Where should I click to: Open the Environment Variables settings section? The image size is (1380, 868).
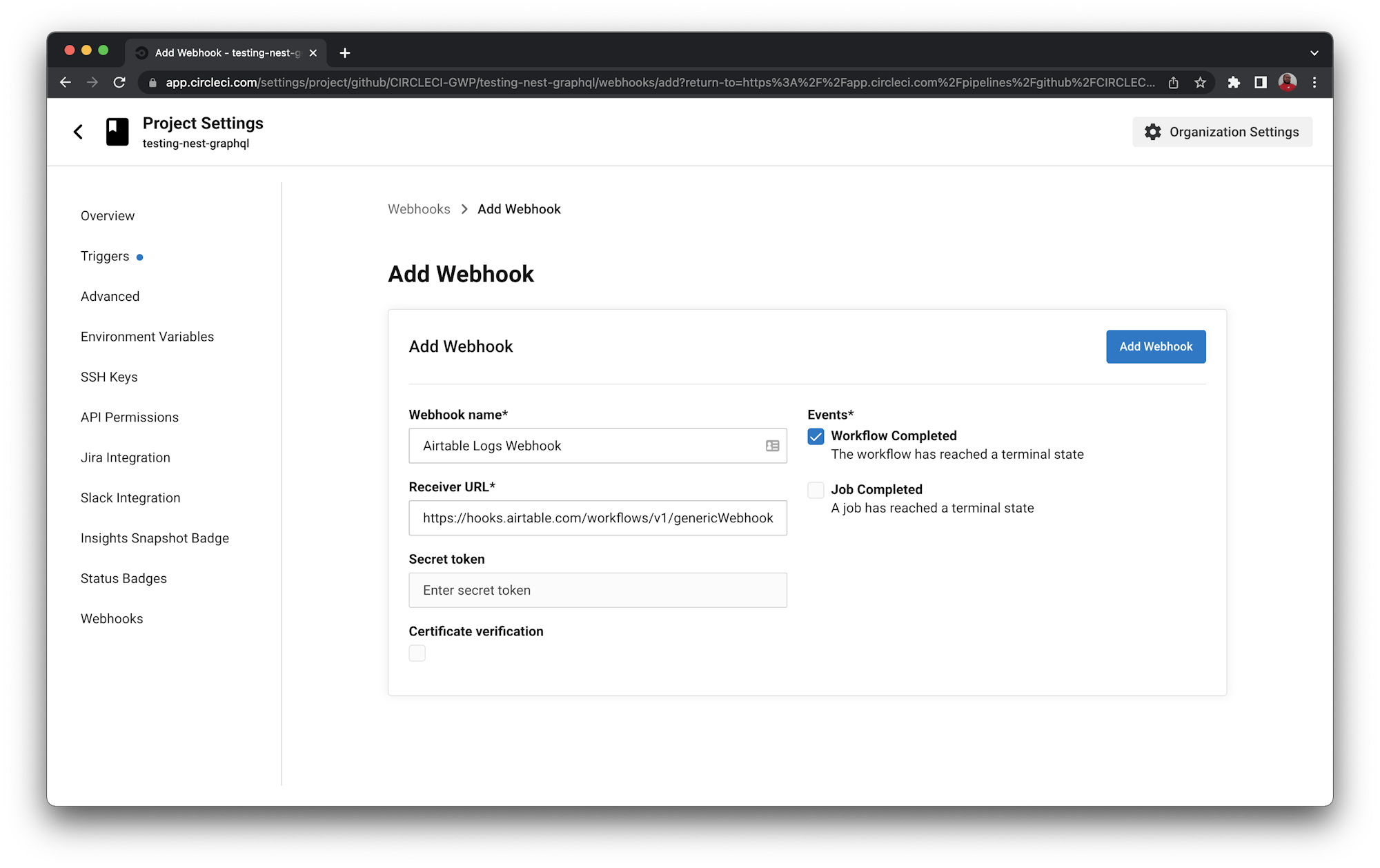point(146,336)
